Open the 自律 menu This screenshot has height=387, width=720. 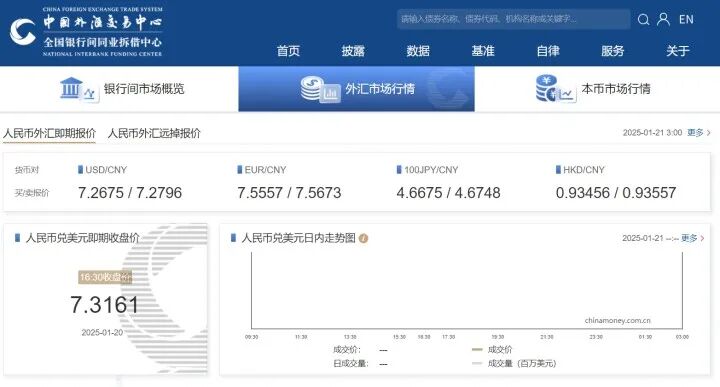click(548, 50)
